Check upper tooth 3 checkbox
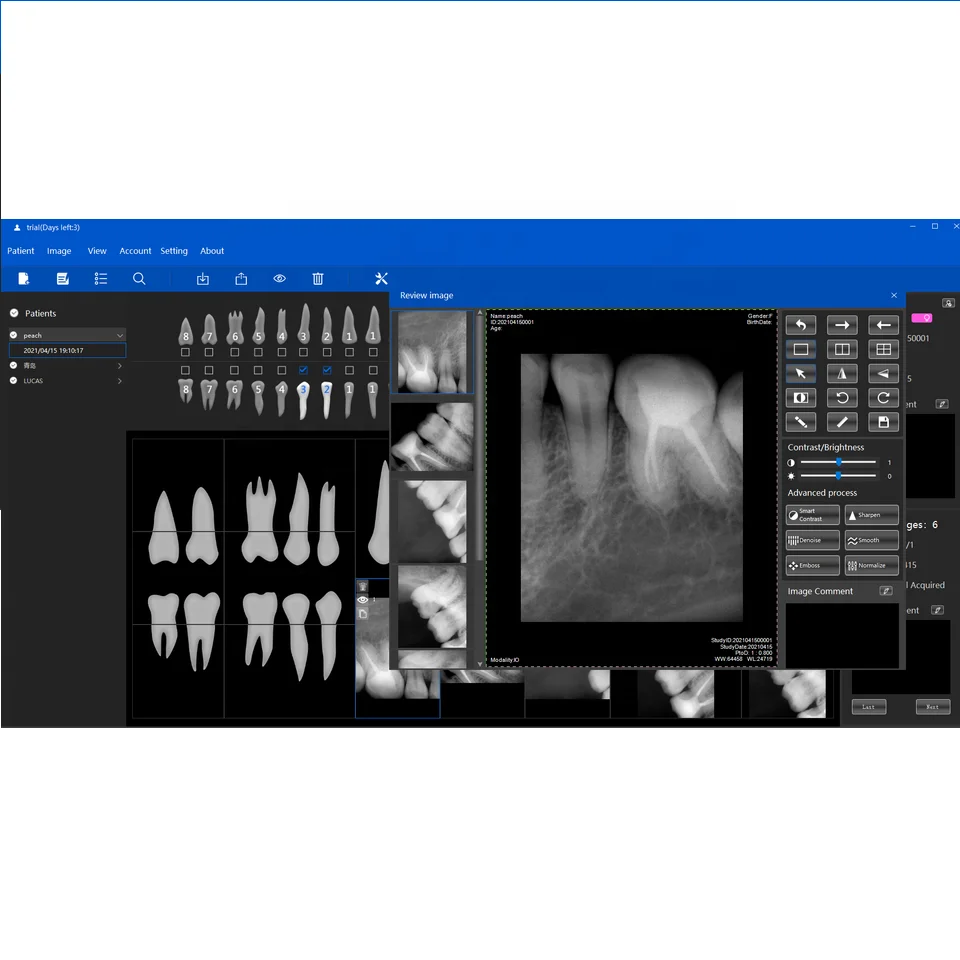The width and height of the screenshot is (960, 960). (303, 352)
